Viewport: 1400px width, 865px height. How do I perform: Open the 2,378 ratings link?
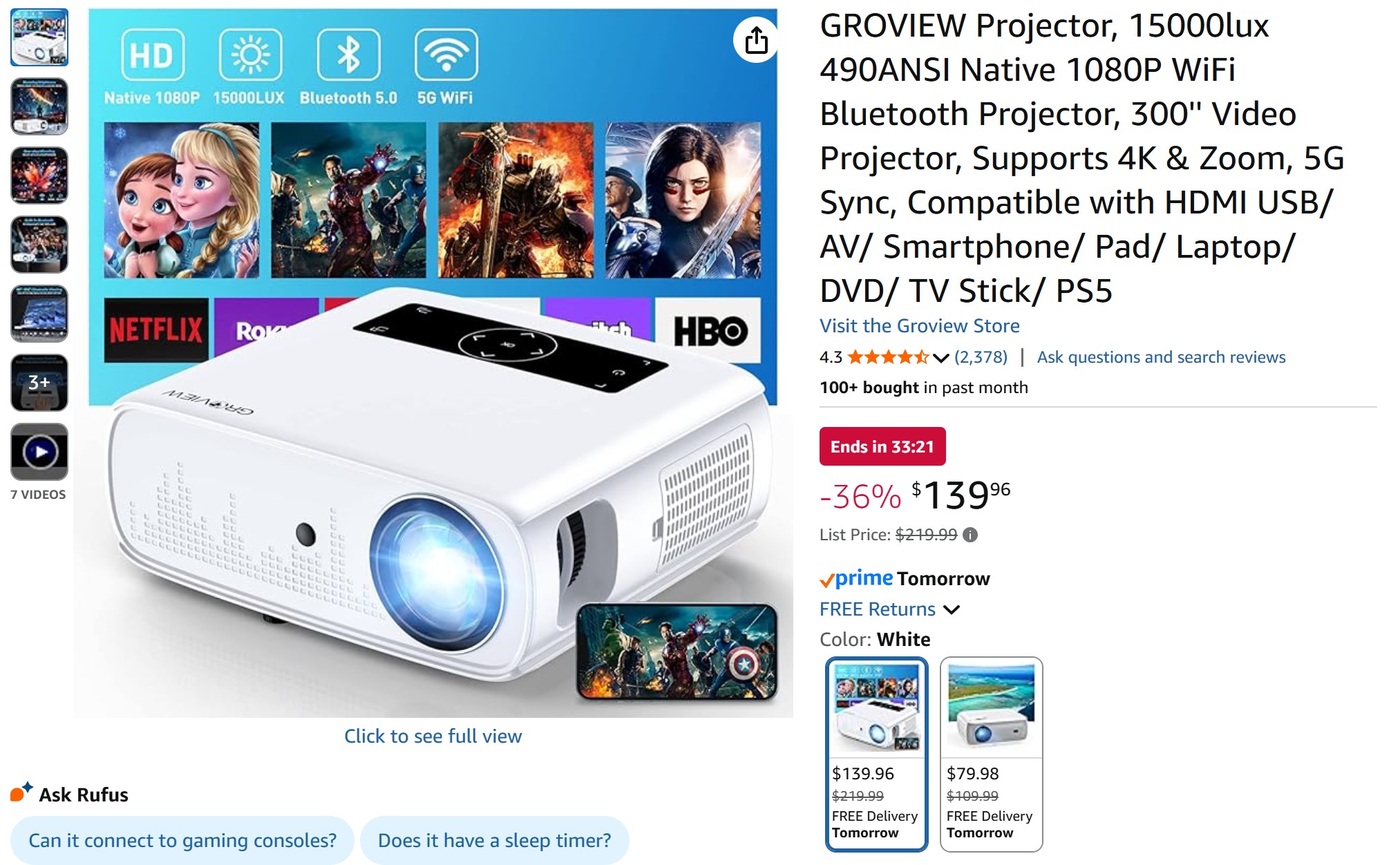(x=981, y=357)
